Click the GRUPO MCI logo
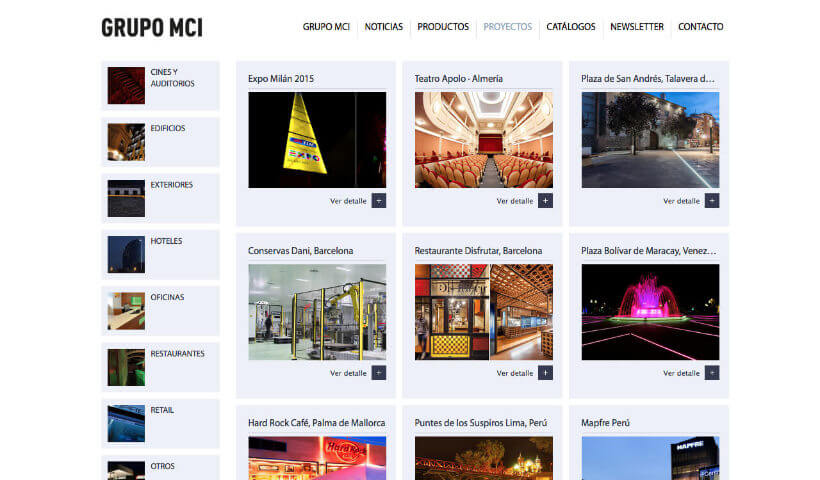Screen dimensions: 820x480 point(152,28)
